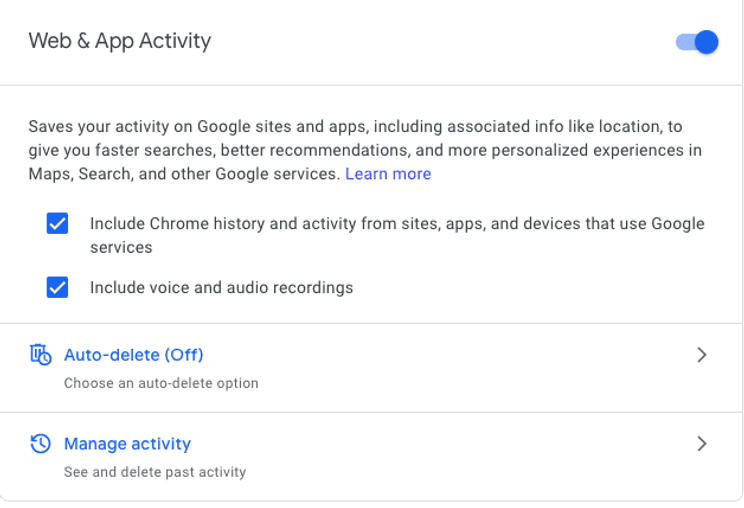Screen dimensions: 744x508
Task: Open Manage activity using its right chevron
Action: 702,443
